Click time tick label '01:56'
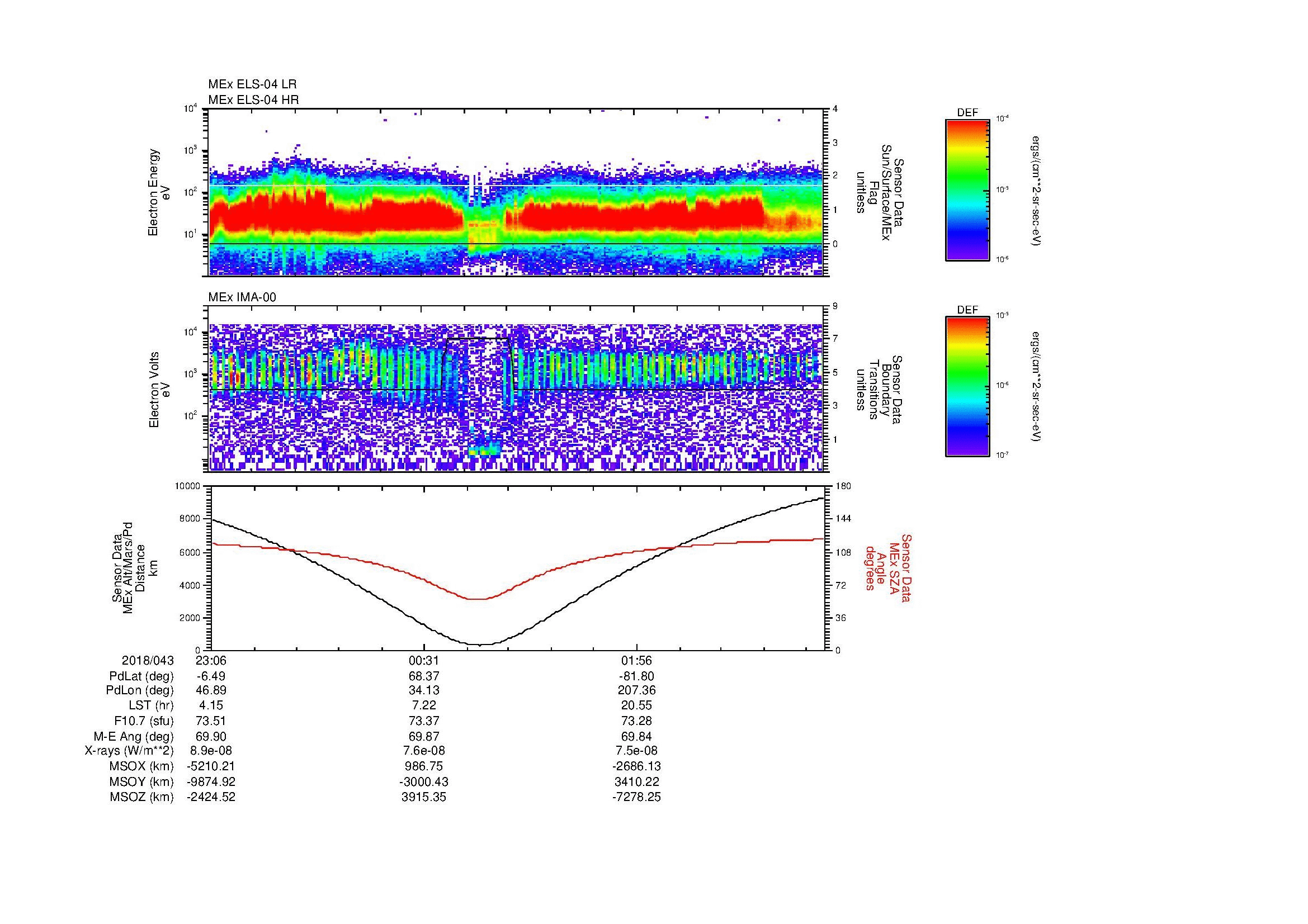 pos(637,661)
